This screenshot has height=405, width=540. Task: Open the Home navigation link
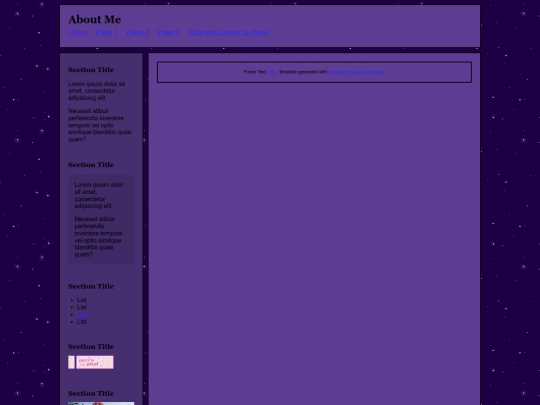[x=77, y=32]
